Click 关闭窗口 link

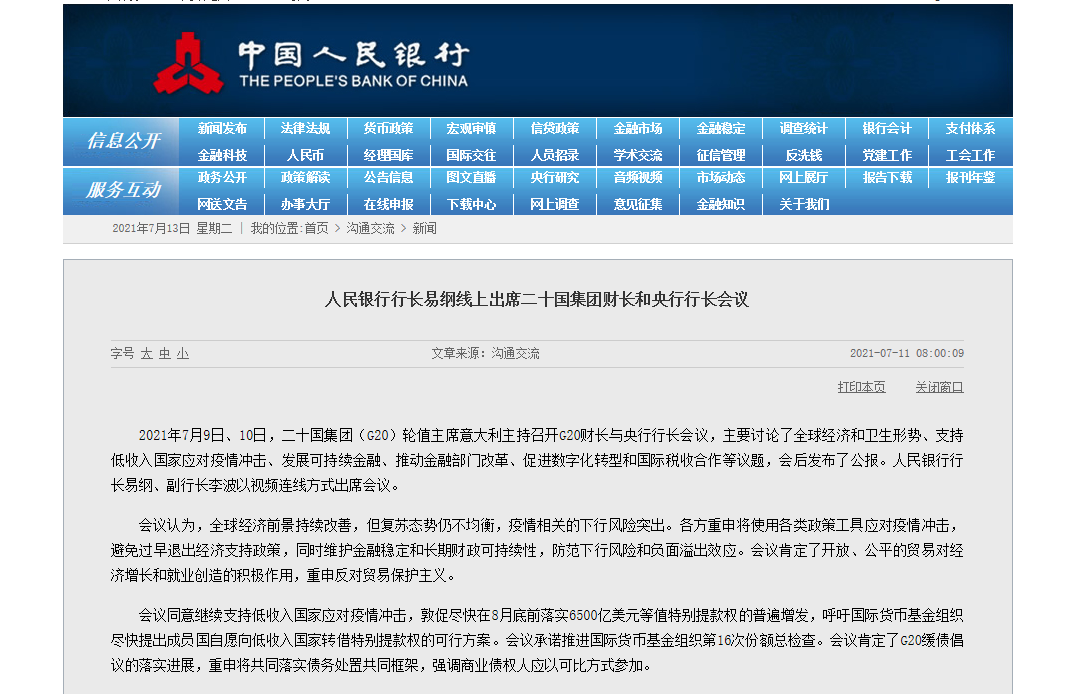(939, 387)
